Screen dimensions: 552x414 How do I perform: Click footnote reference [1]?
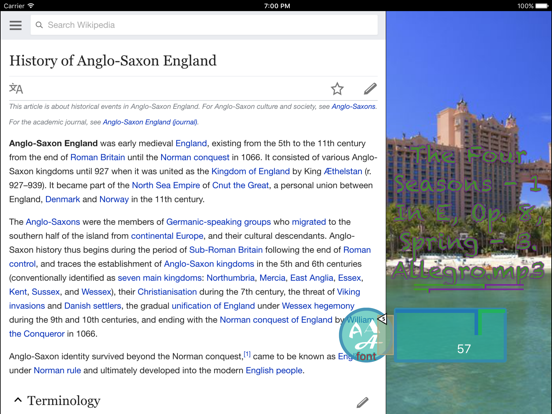click(247, 354)
